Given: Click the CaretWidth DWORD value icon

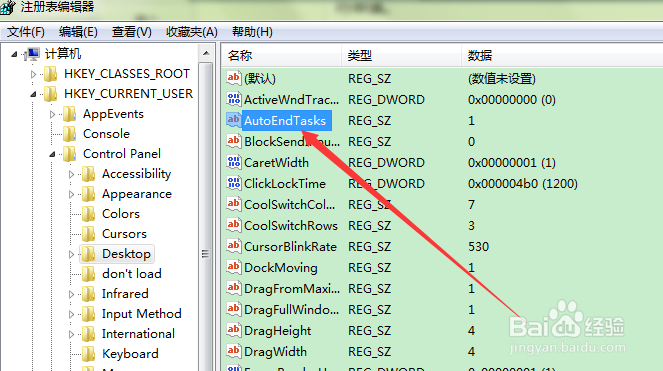Looking at the screenshot, I should (234, 162).
